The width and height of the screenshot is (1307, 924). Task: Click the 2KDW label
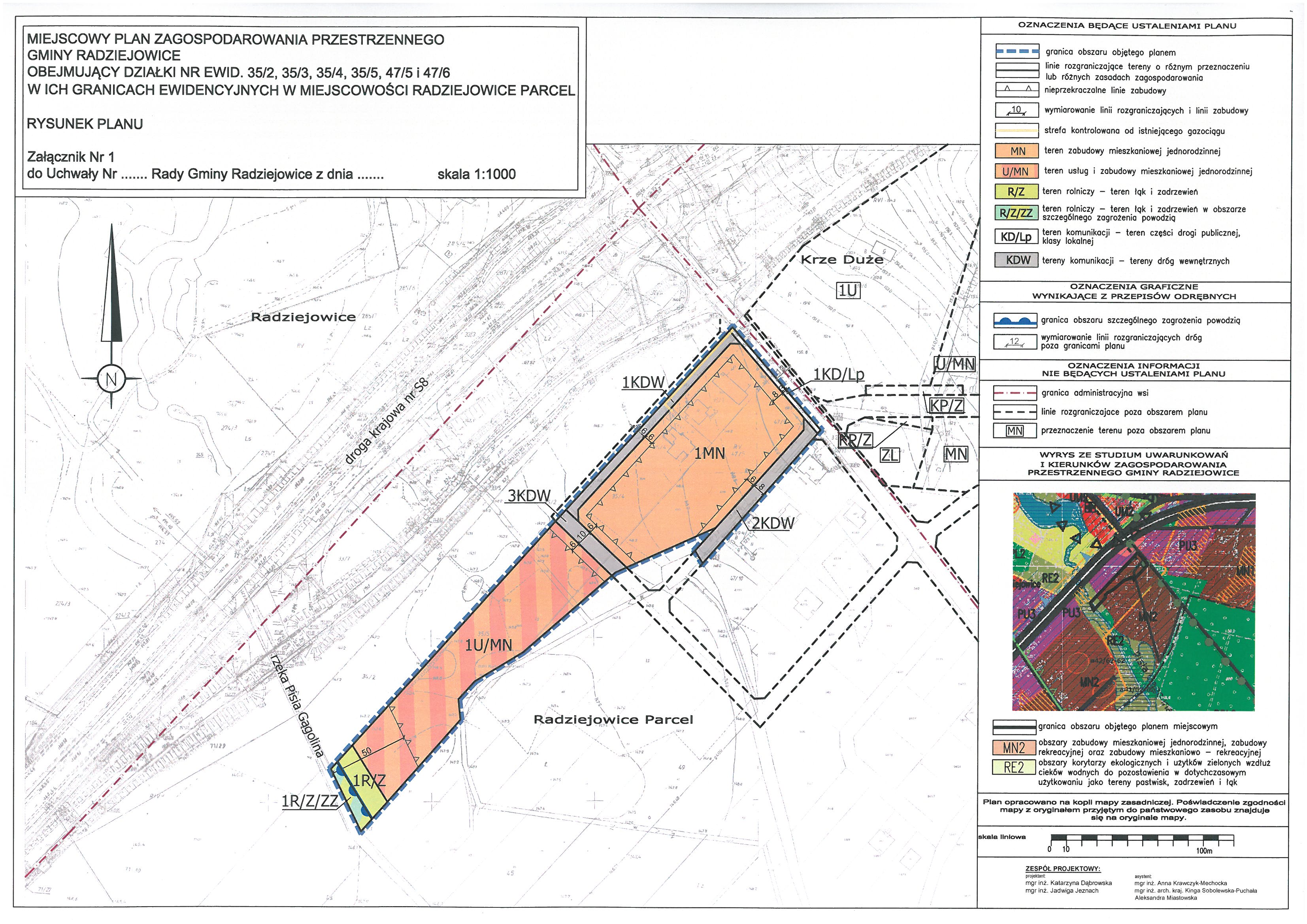tap(773, 523)
